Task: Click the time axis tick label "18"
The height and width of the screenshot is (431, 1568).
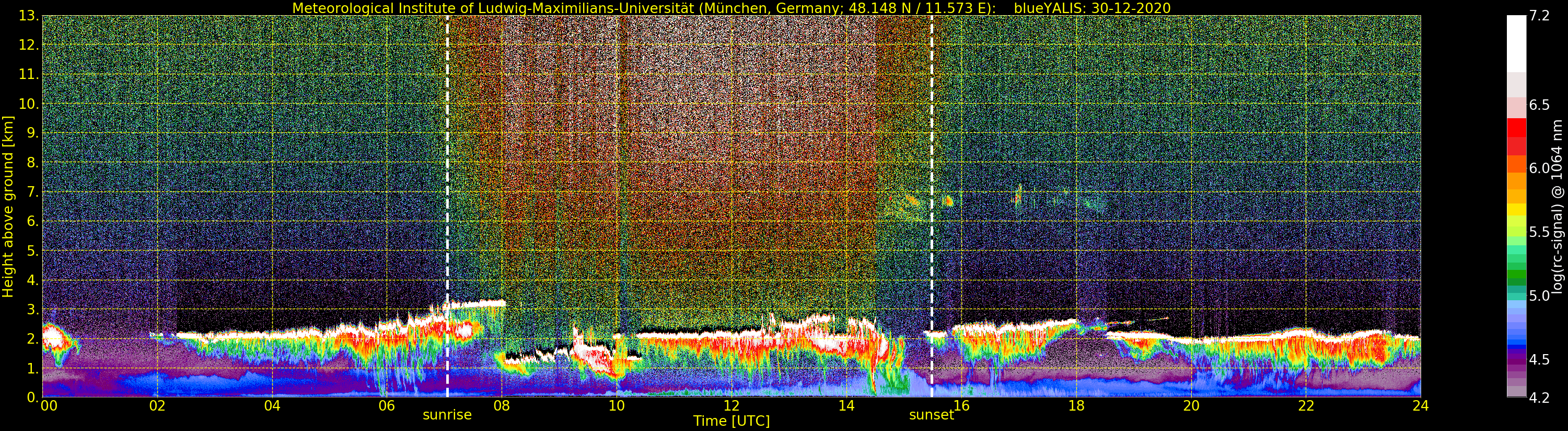Action: [1076, 406]
